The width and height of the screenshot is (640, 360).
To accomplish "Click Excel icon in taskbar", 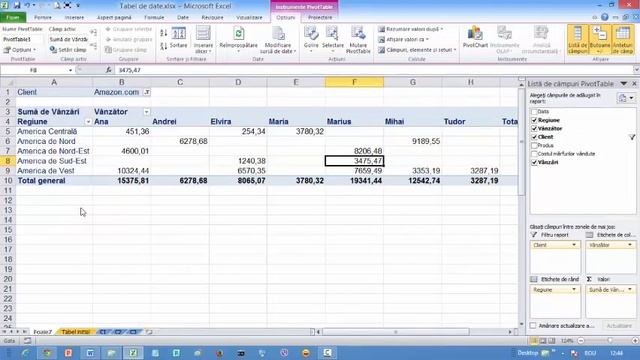I will tap(133, 353).
